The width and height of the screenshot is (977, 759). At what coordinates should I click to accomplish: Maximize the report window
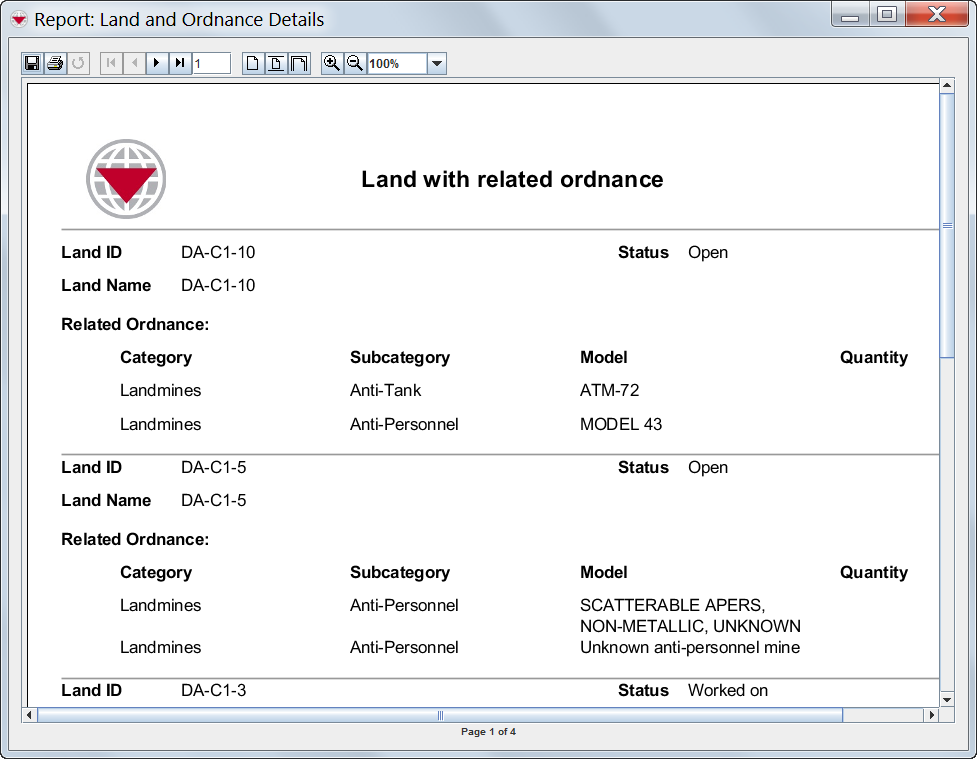click(886, 15)
